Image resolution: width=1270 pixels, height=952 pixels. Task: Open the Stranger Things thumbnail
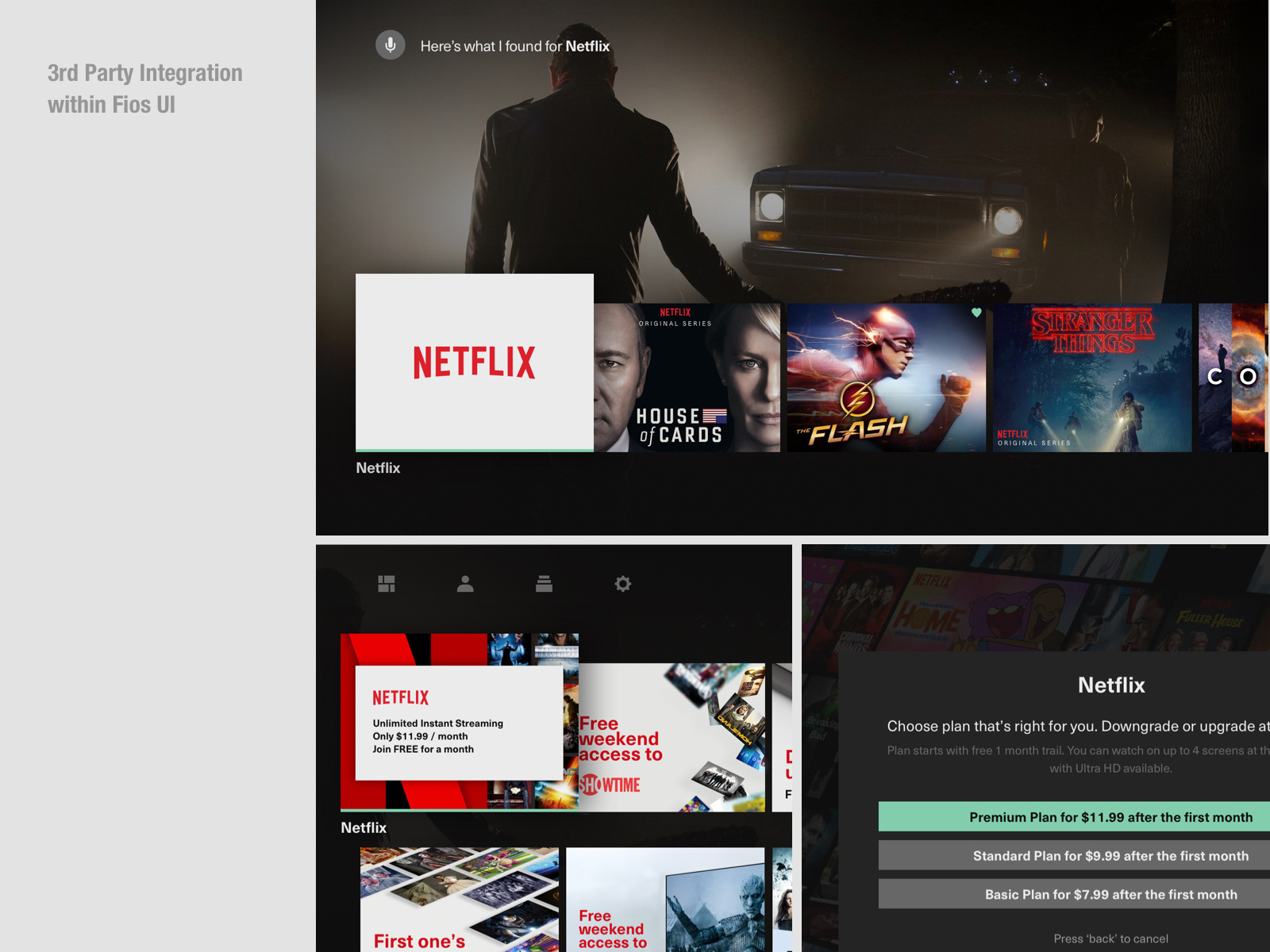tap(1092, 378)
